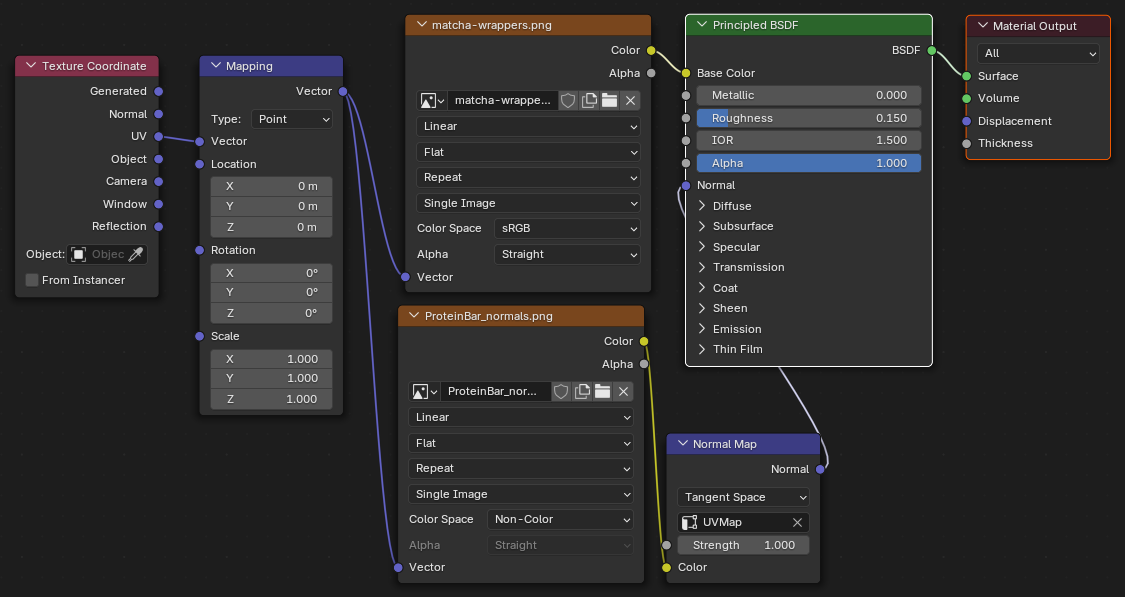Click the Normal Map Strength field

click(x=743, y=545)
